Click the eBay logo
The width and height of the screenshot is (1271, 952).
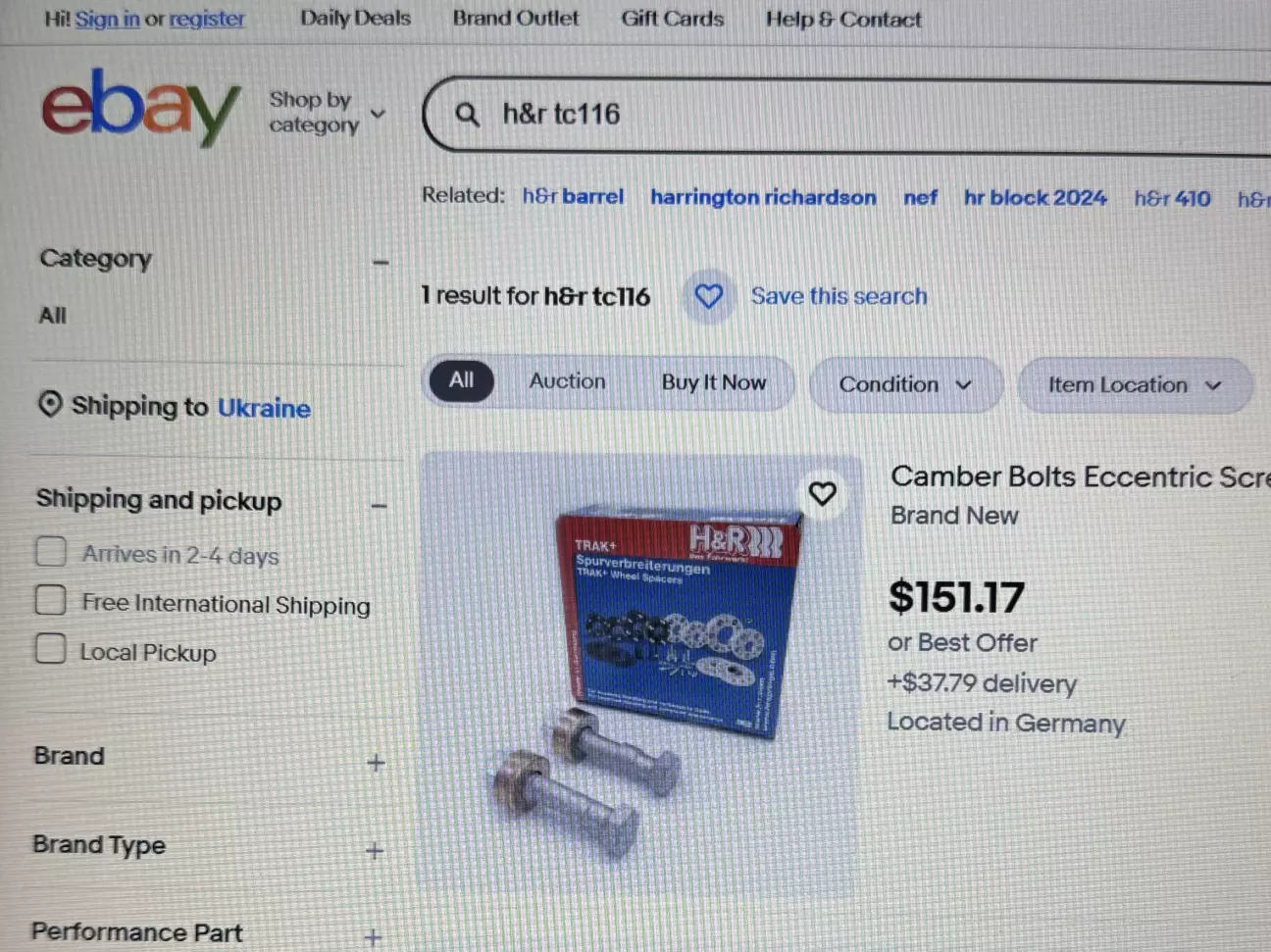click(x=140, y=106)
